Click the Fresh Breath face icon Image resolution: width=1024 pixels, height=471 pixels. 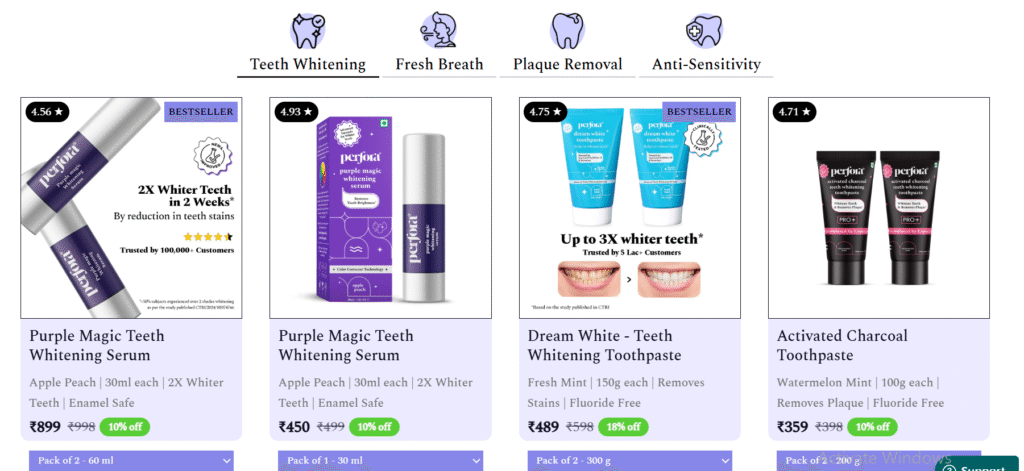438,31
